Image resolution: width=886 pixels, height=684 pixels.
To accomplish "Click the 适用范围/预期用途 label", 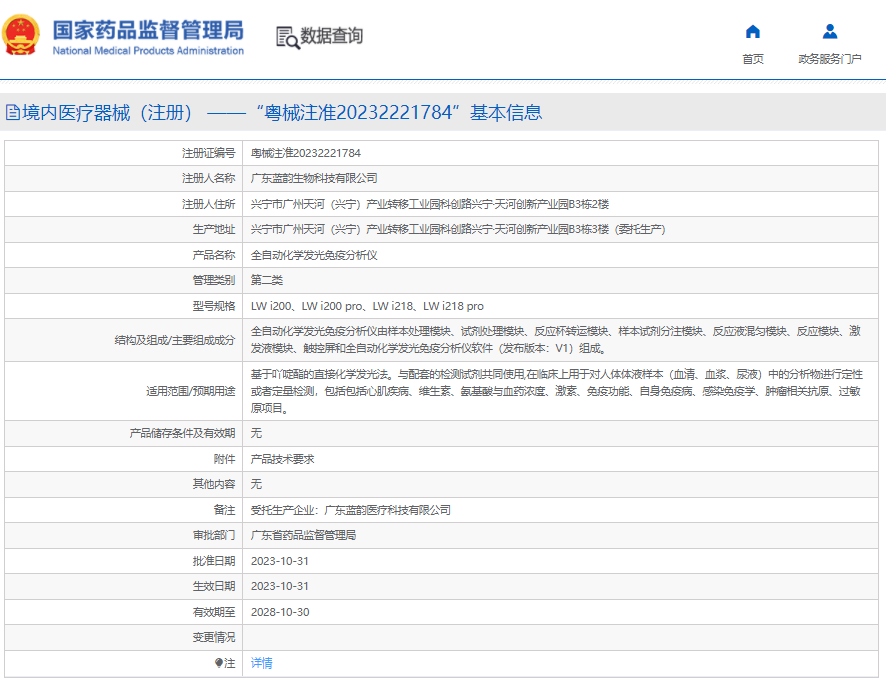I will [190, 391].
